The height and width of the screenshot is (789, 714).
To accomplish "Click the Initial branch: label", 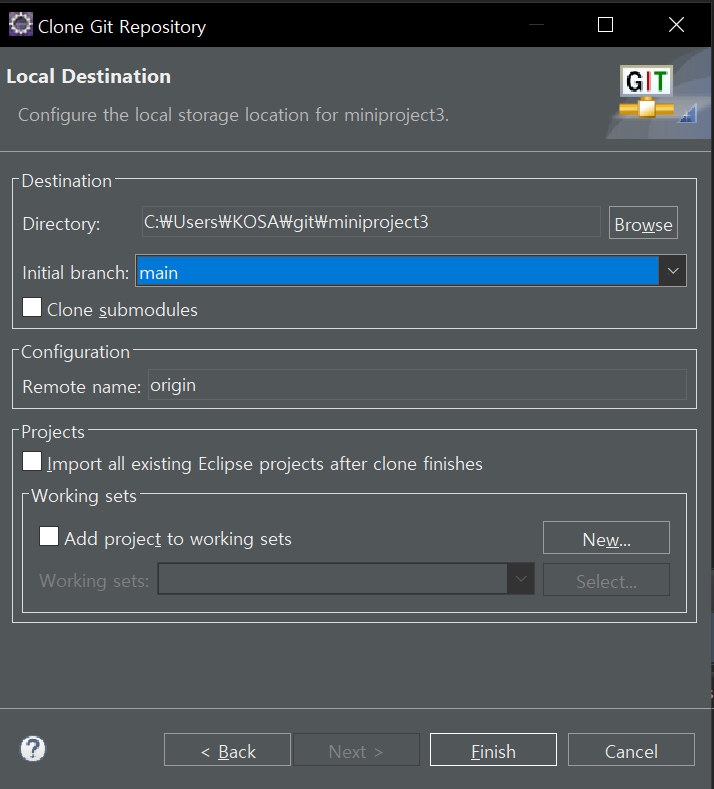I will 76,273.
